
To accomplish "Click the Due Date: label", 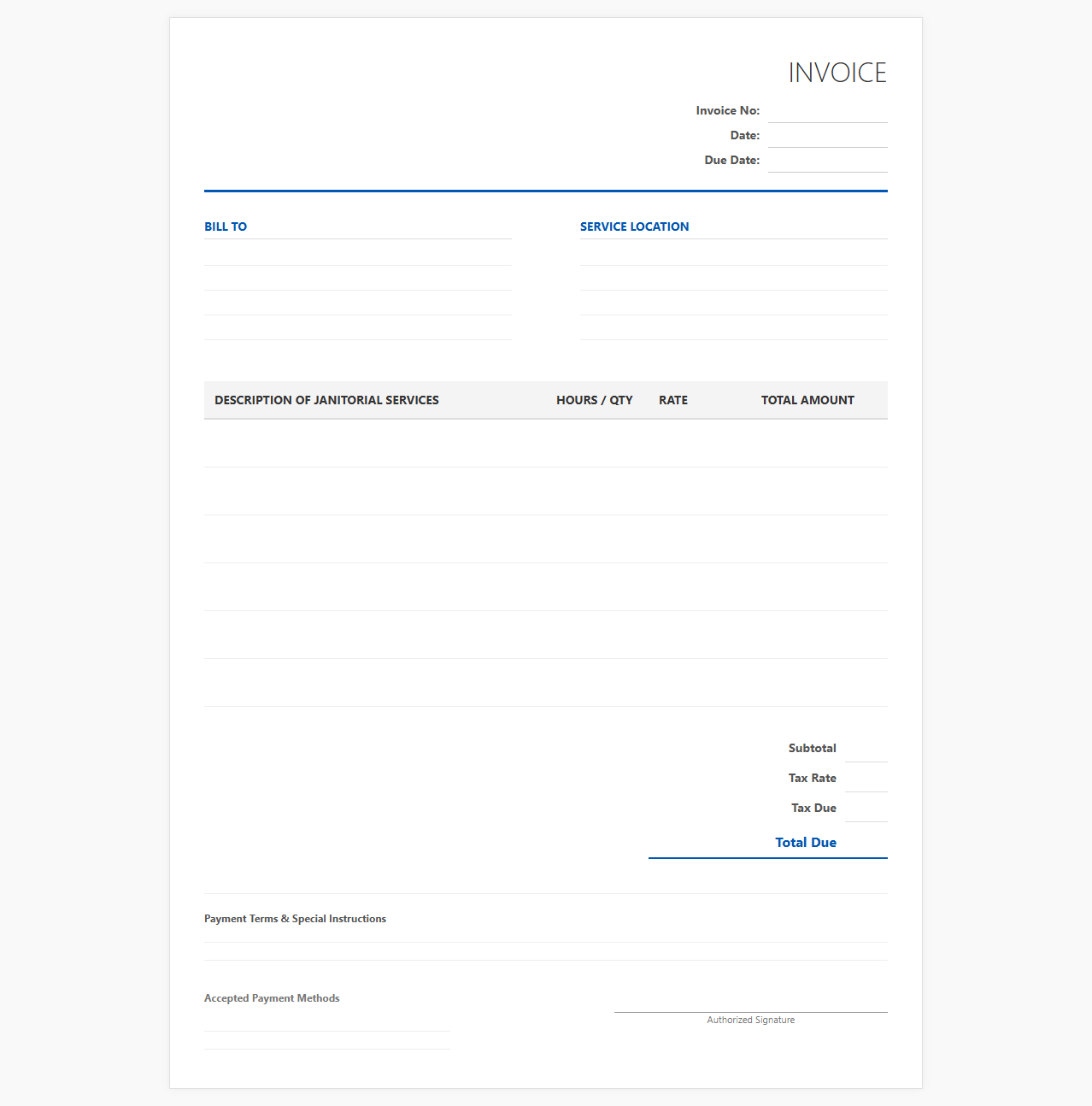I will pos(732,161).
